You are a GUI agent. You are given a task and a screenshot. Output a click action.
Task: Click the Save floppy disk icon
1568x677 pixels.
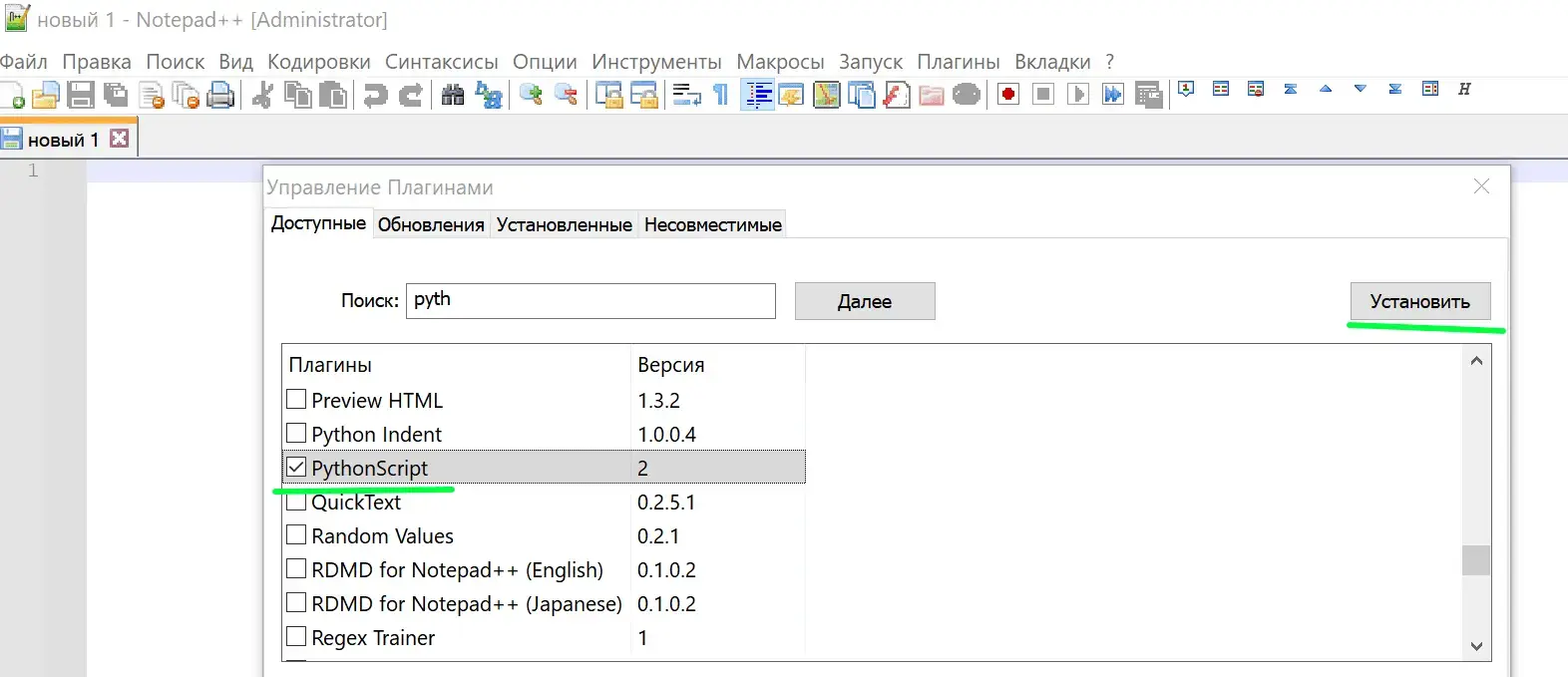(x=81, y=95)
